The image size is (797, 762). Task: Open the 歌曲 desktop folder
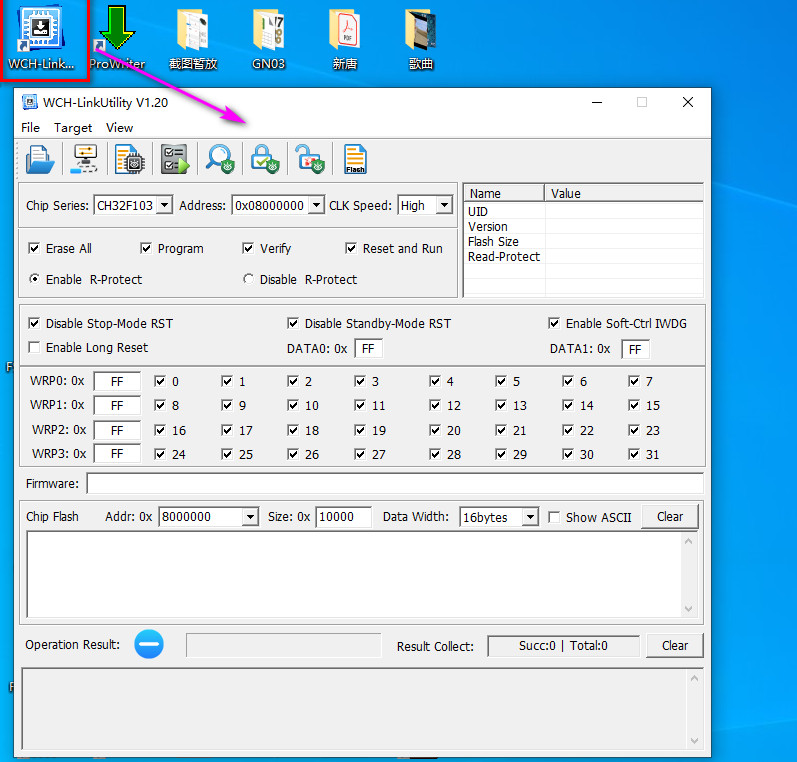tap(421, 38)
